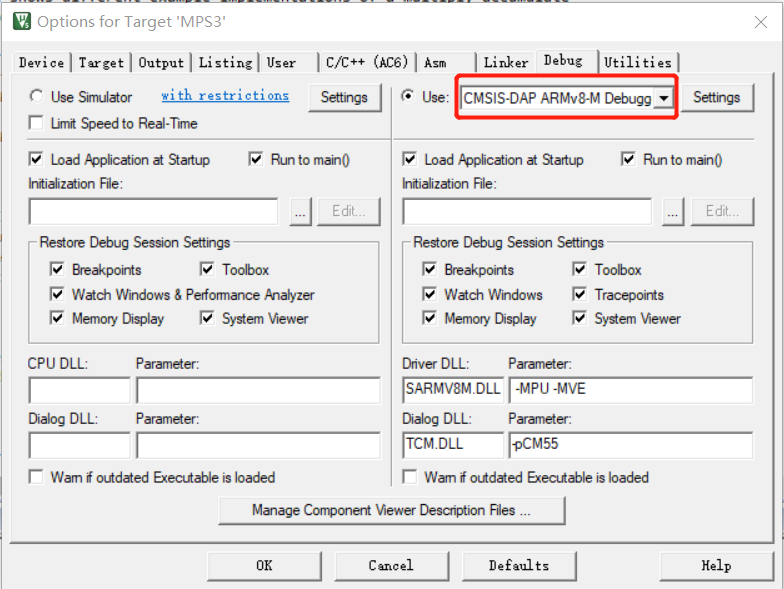Click the simulator Settings button

pos(344,98)
